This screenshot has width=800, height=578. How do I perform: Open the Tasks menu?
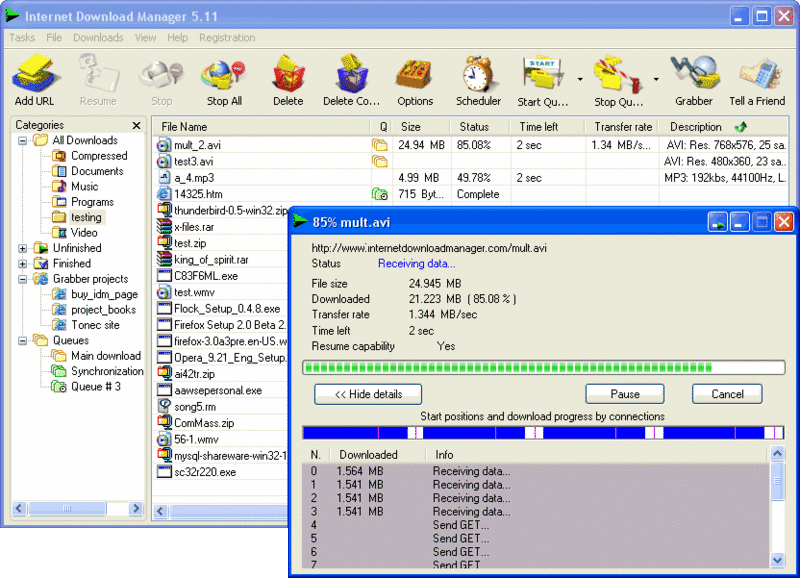[22, 38]
